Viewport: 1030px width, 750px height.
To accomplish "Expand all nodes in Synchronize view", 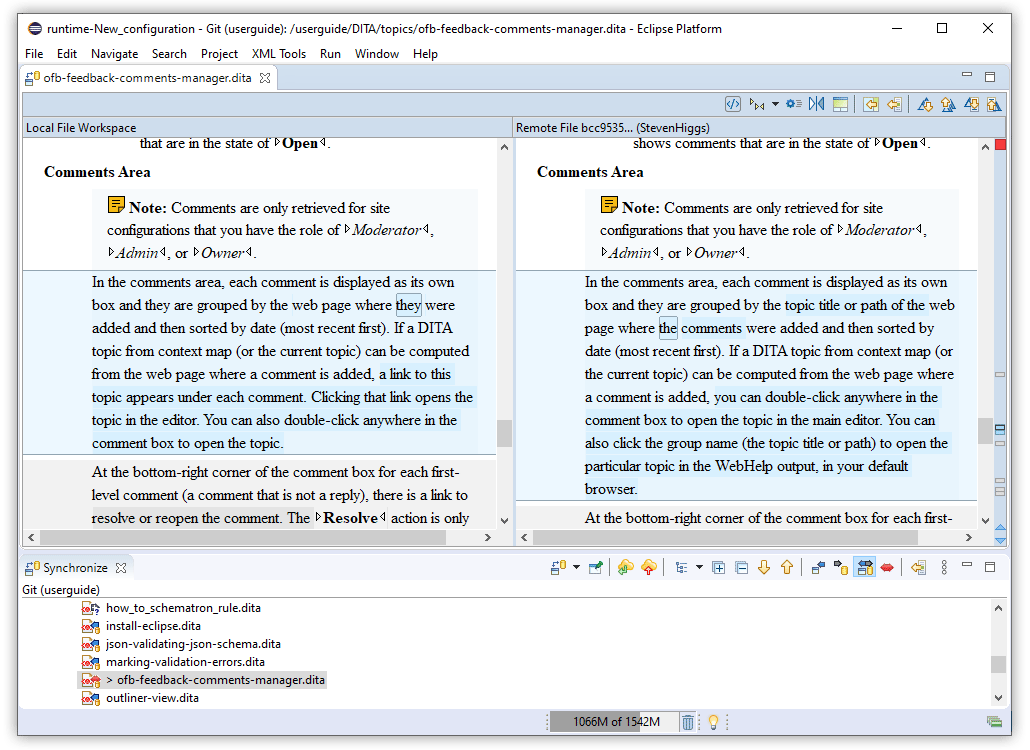I will 719,567.
